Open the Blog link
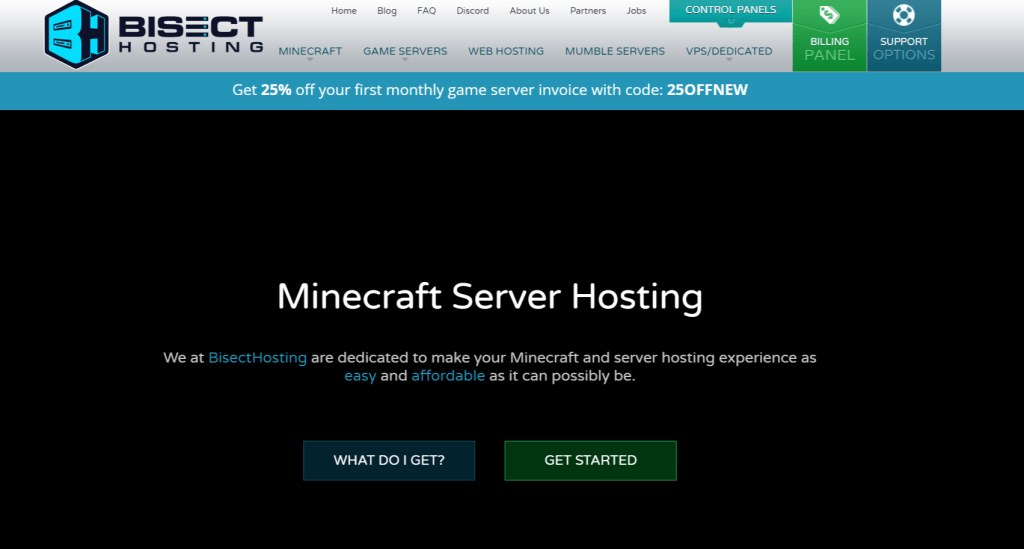 pos(387,10)
